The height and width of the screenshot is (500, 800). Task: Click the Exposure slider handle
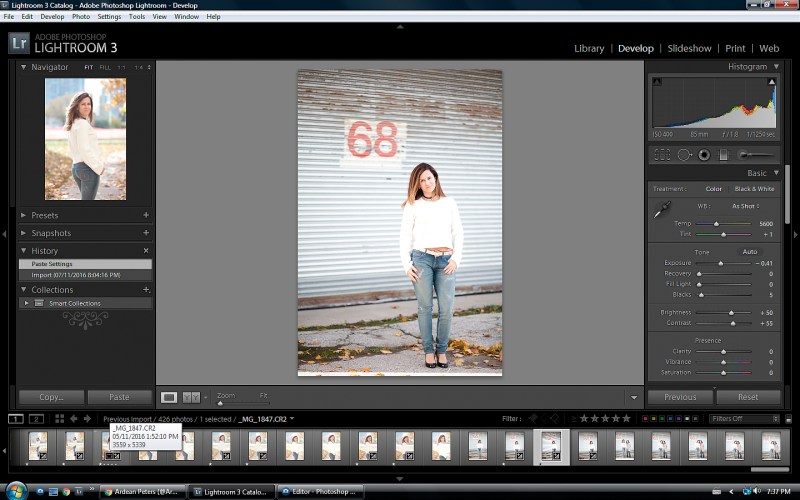[720, 263]
